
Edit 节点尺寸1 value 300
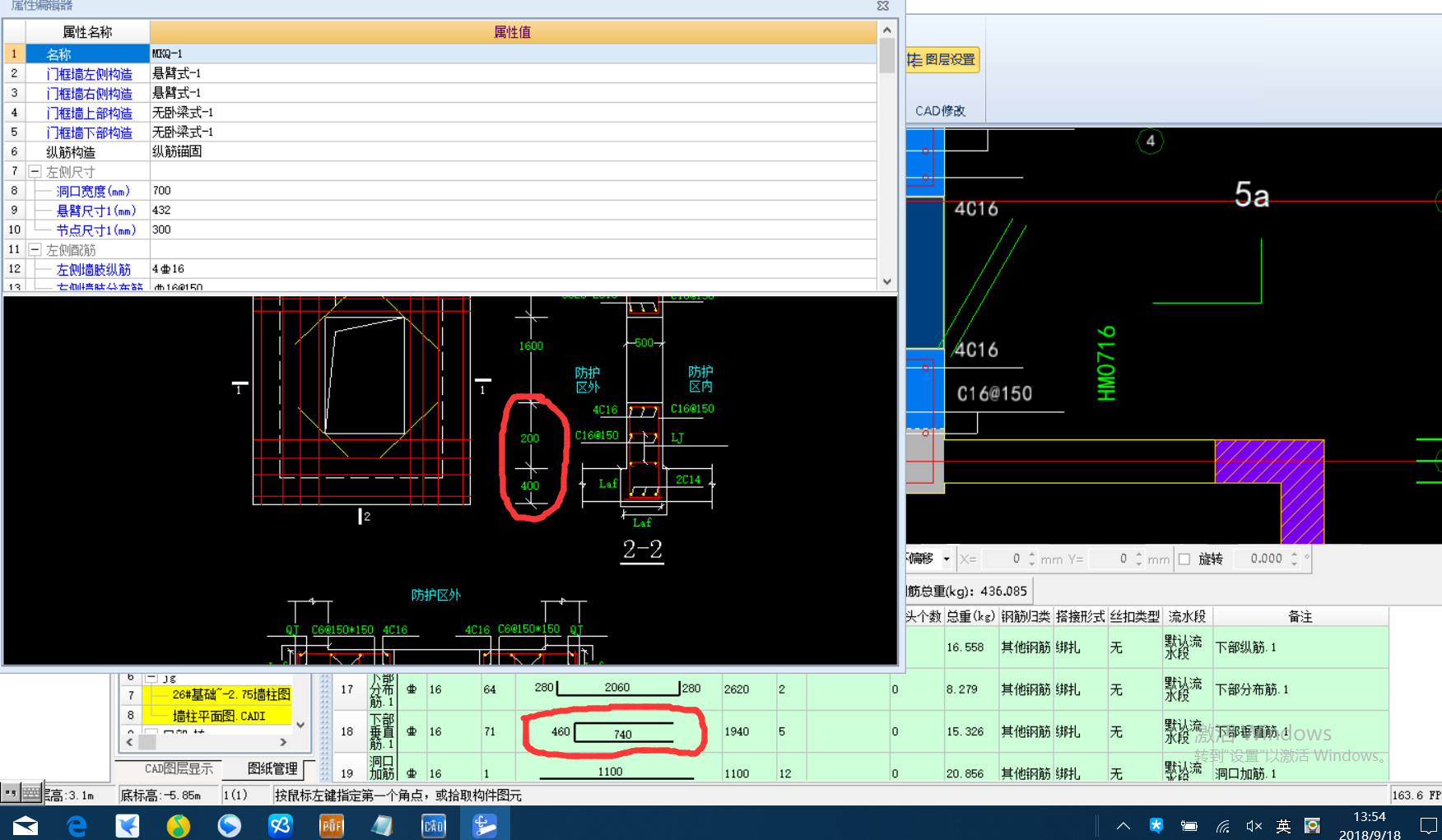(x=513, y=230)
